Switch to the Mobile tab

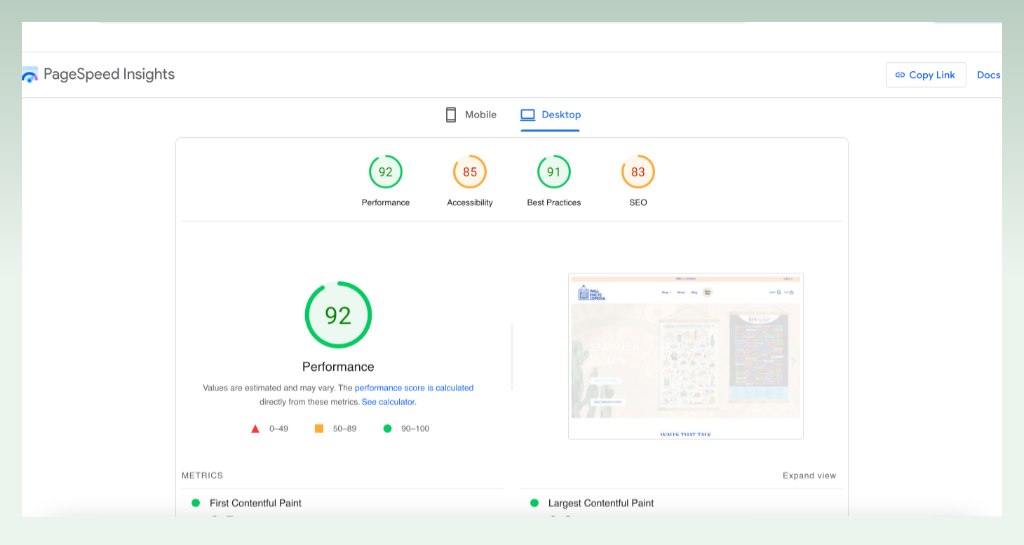[471, 115]
